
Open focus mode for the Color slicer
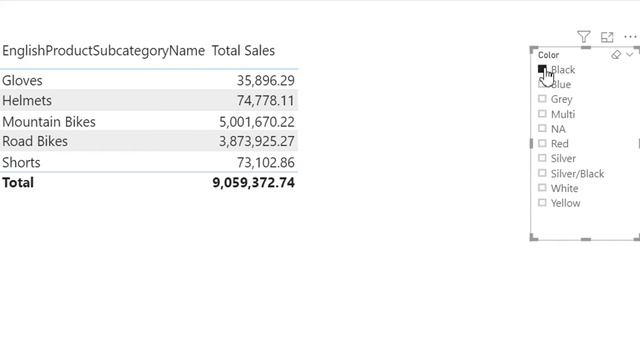[607, 37]
